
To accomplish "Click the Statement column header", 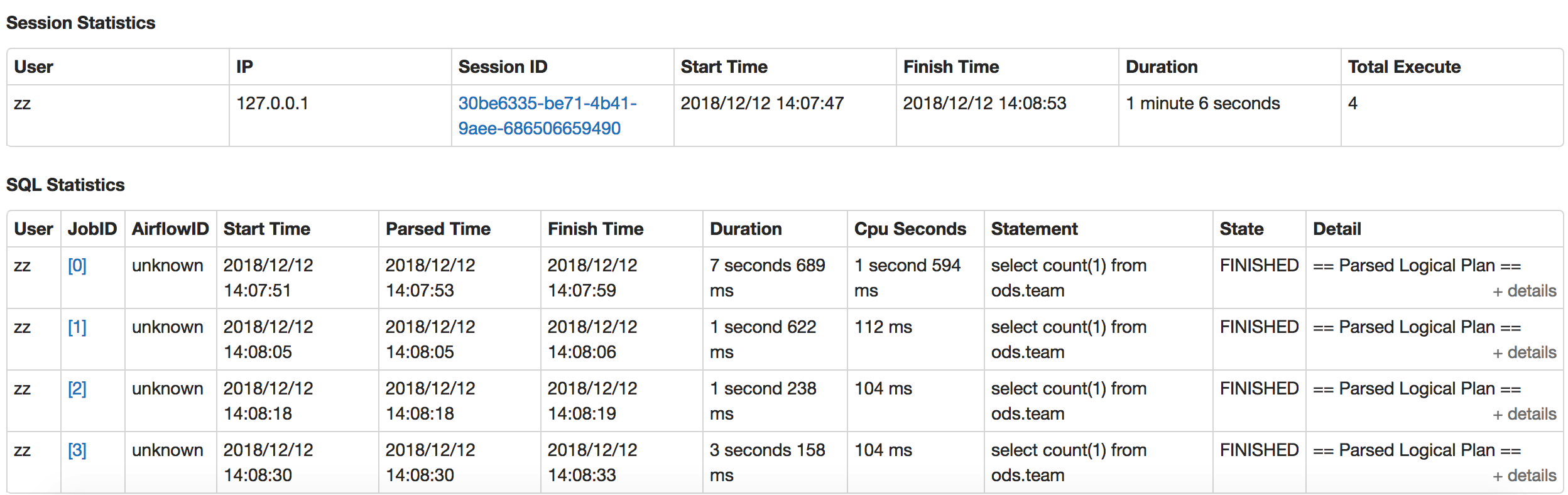I will click(1034, 229).
